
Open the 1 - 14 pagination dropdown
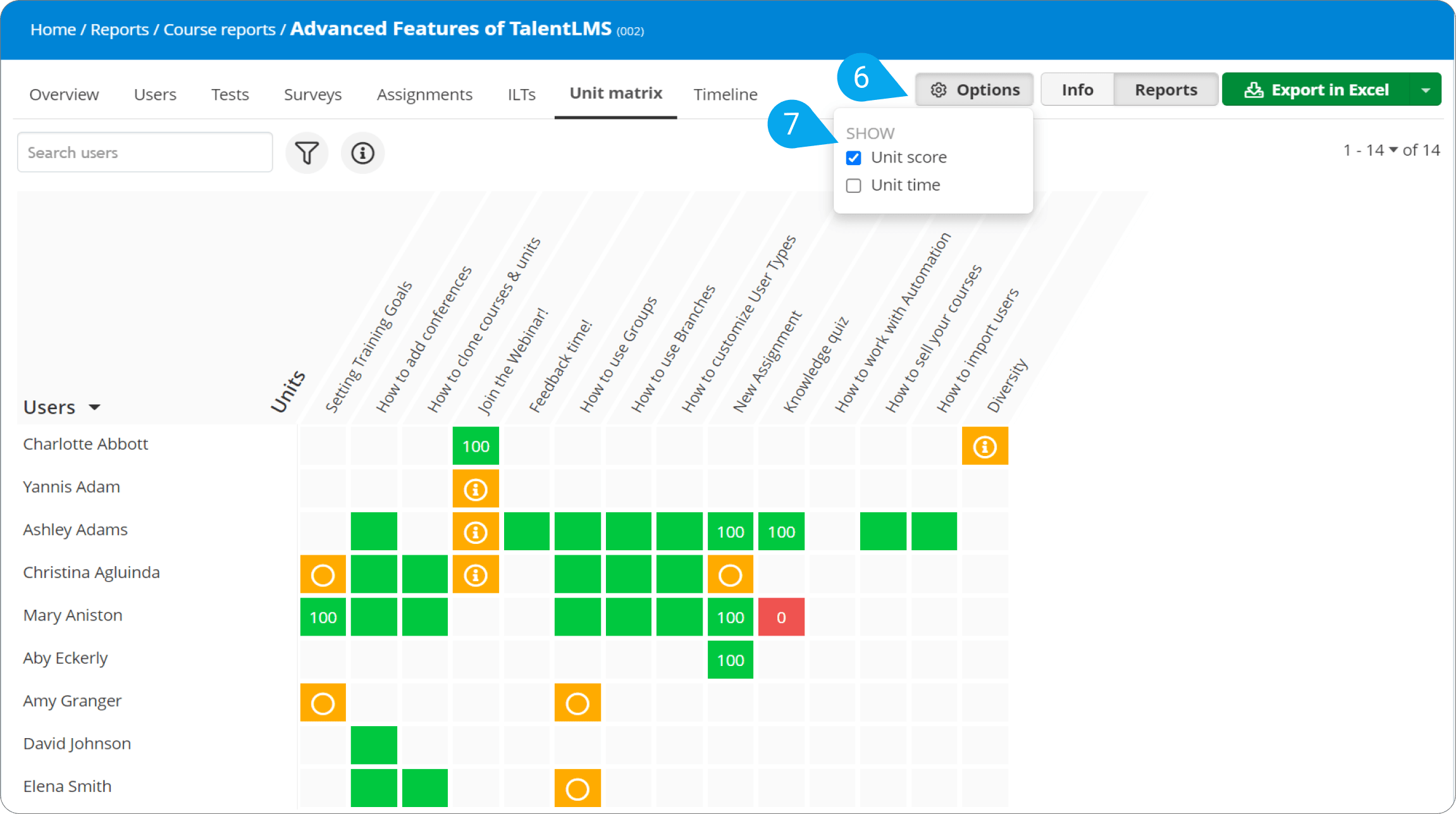click(1393, 150)
